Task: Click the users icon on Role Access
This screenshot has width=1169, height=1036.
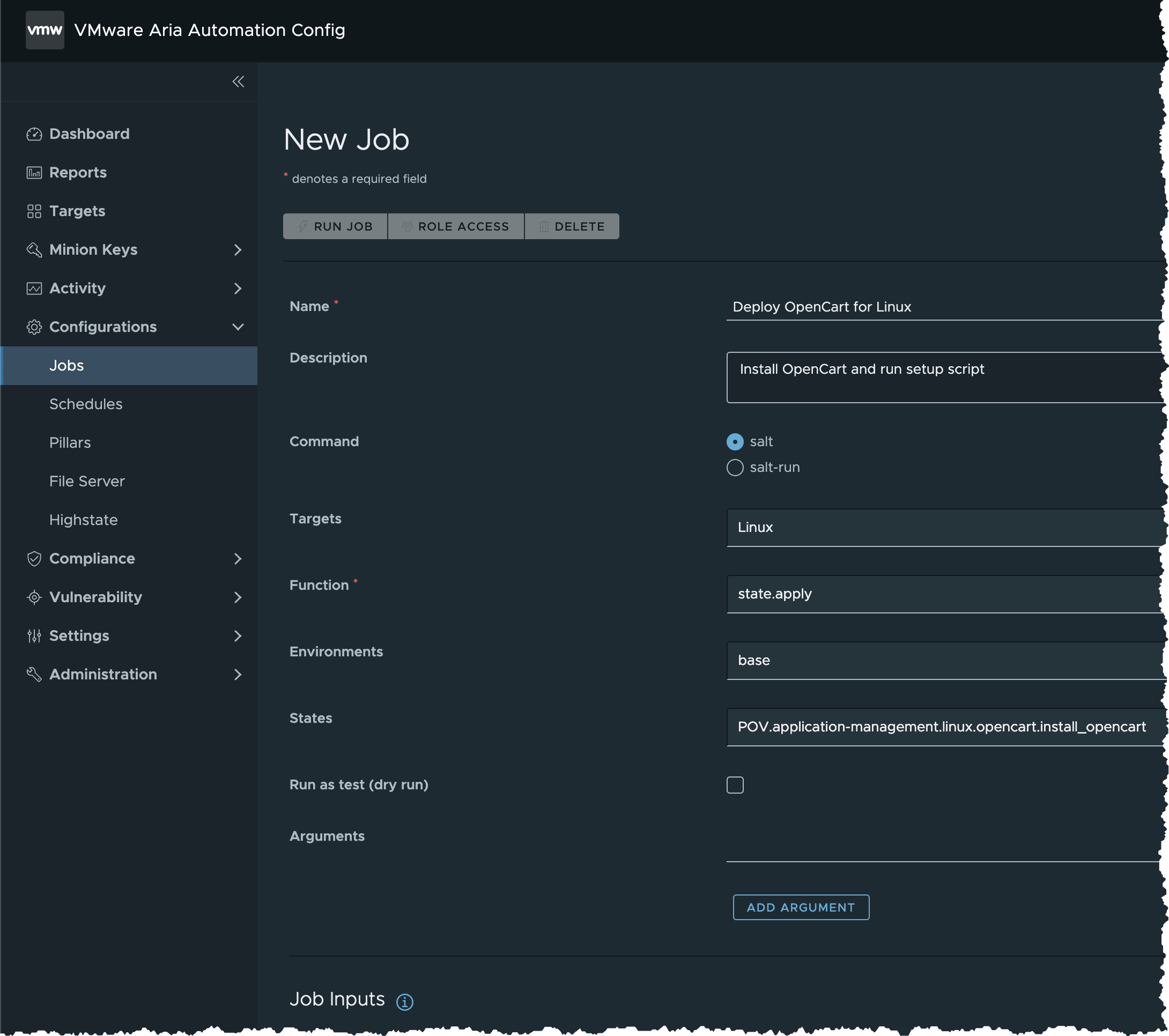Action: [407, 226]
